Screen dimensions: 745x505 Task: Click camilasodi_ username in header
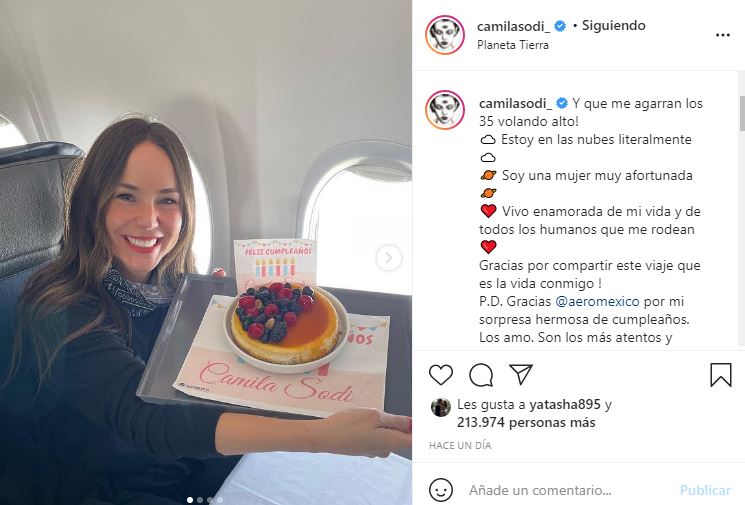click(x=514, y=26)
